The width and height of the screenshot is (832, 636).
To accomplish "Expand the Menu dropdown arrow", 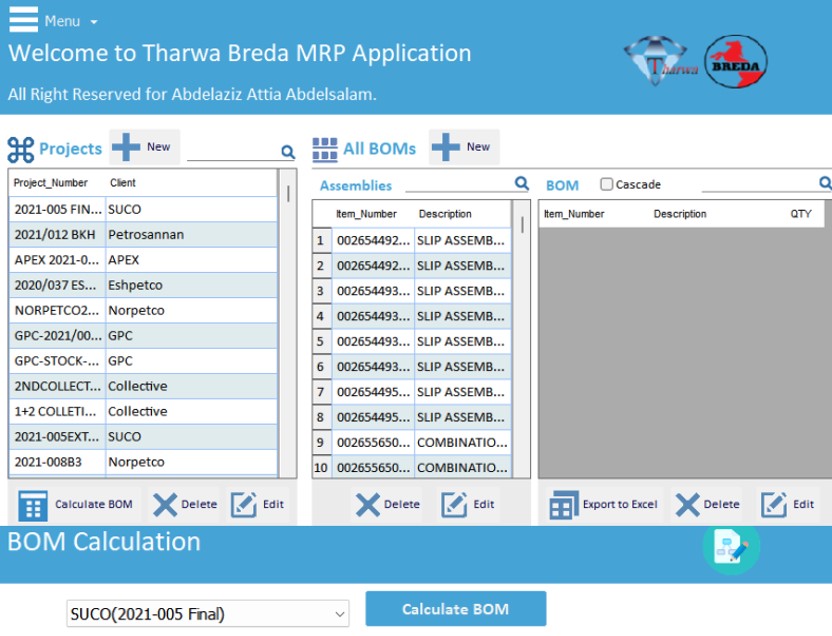I will [94, 22].
